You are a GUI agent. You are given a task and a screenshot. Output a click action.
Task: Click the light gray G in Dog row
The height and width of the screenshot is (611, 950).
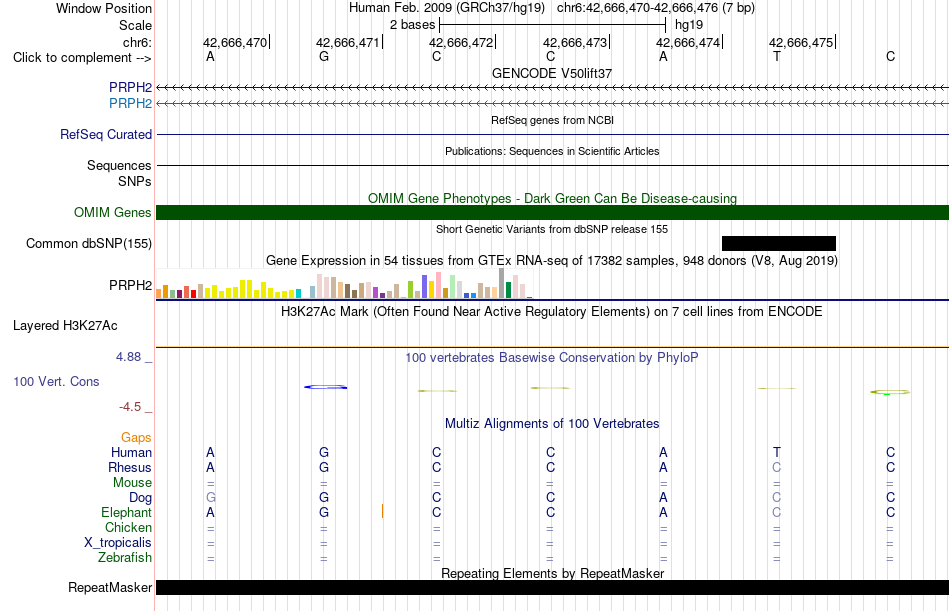pyautogui.click(x=210, y=498)
